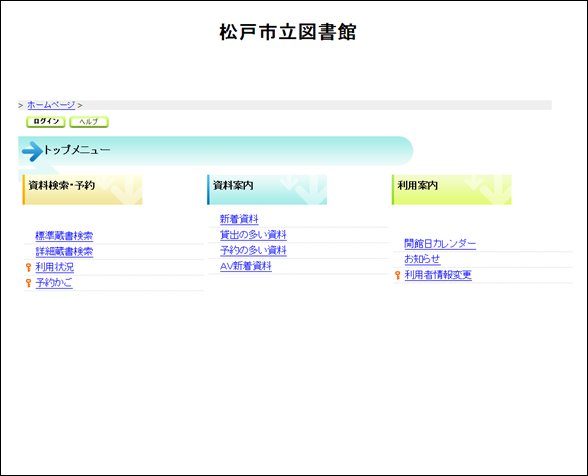Image resolution: width=588 pixels, height=476 pixels.
Task: Open 貸出の多い資料 link
Action: (x=253, y=235)
